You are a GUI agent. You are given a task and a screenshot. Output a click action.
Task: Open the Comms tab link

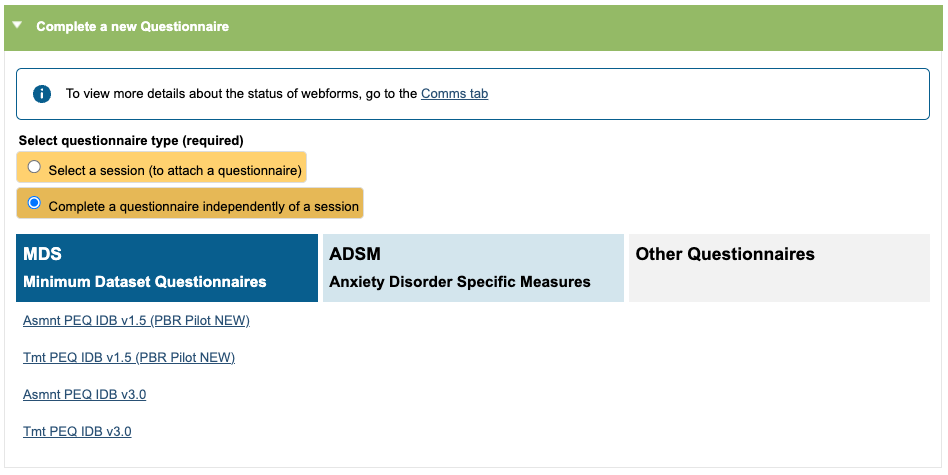coord(454,94)
